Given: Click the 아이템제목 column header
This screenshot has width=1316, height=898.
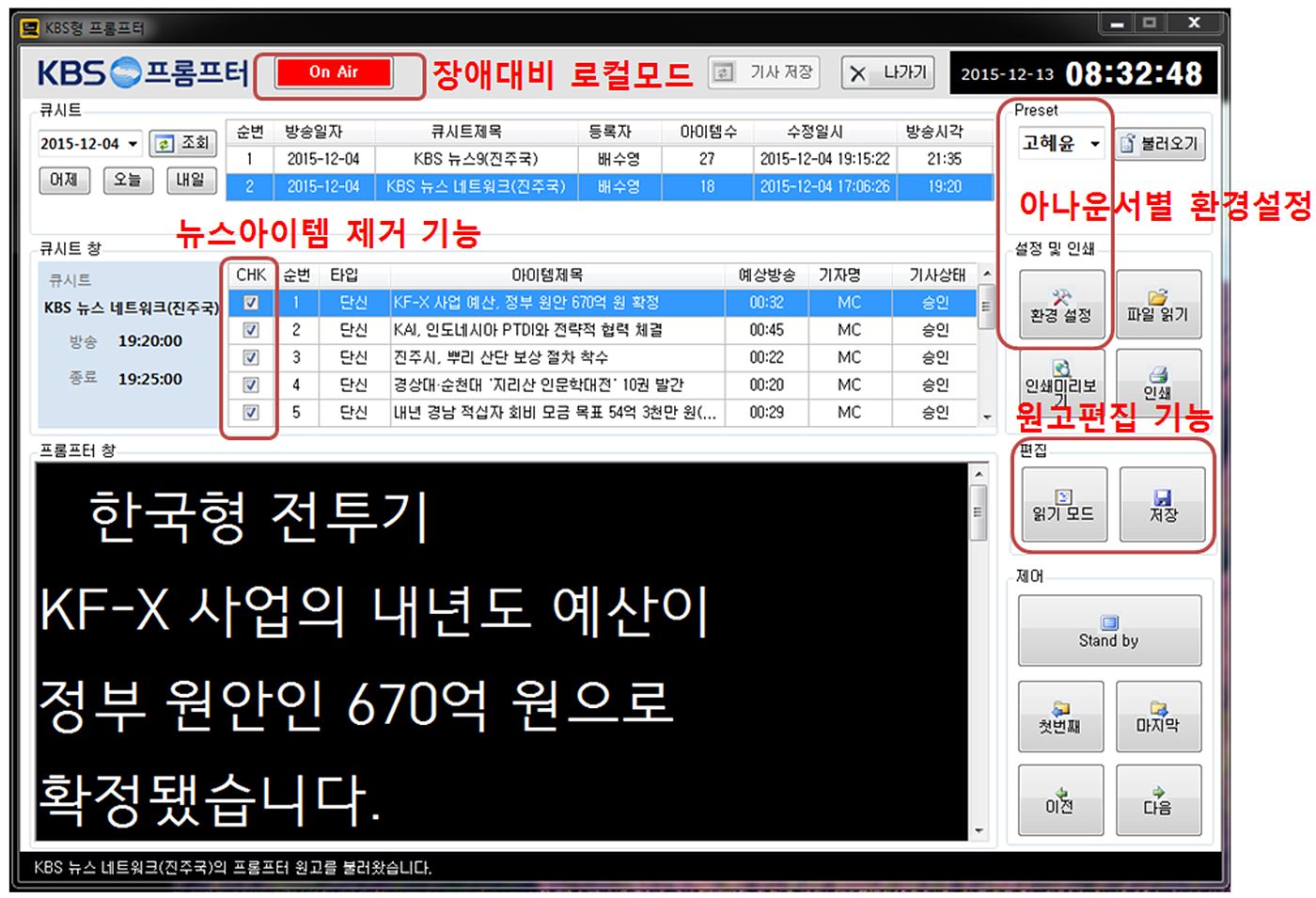Looking at the screenshot, I should click(x=547, y=276).
